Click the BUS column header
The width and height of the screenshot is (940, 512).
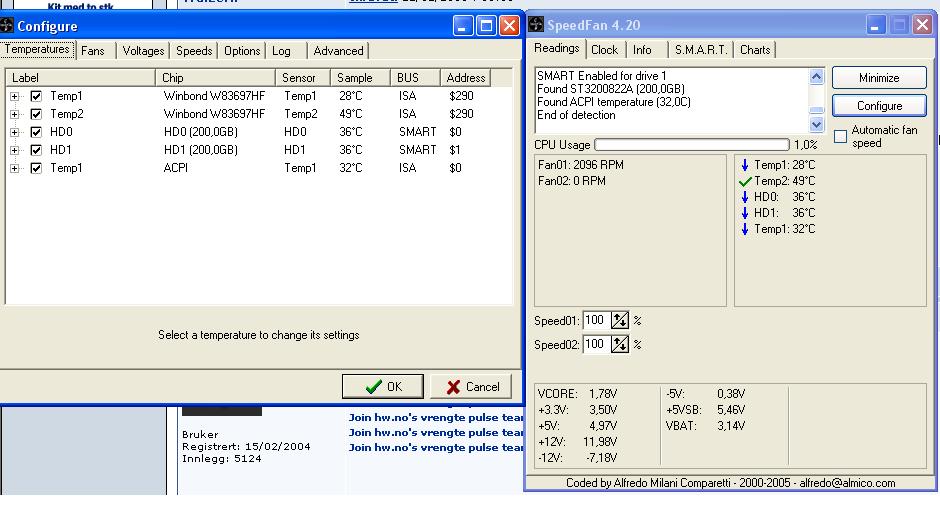(415, 78)
